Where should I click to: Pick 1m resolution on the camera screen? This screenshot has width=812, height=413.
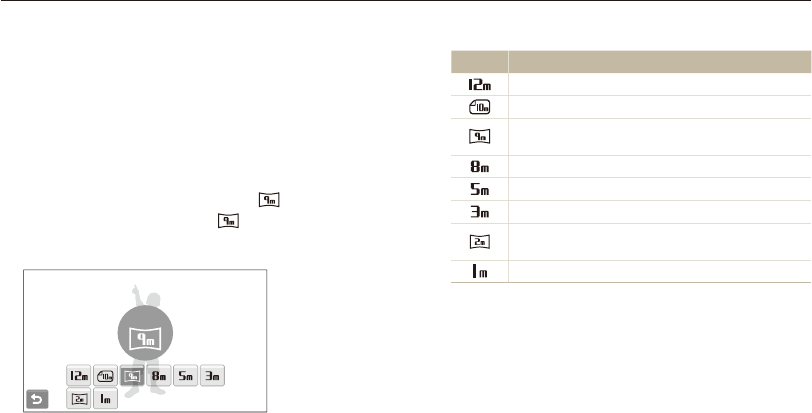[x=104, y=399]
